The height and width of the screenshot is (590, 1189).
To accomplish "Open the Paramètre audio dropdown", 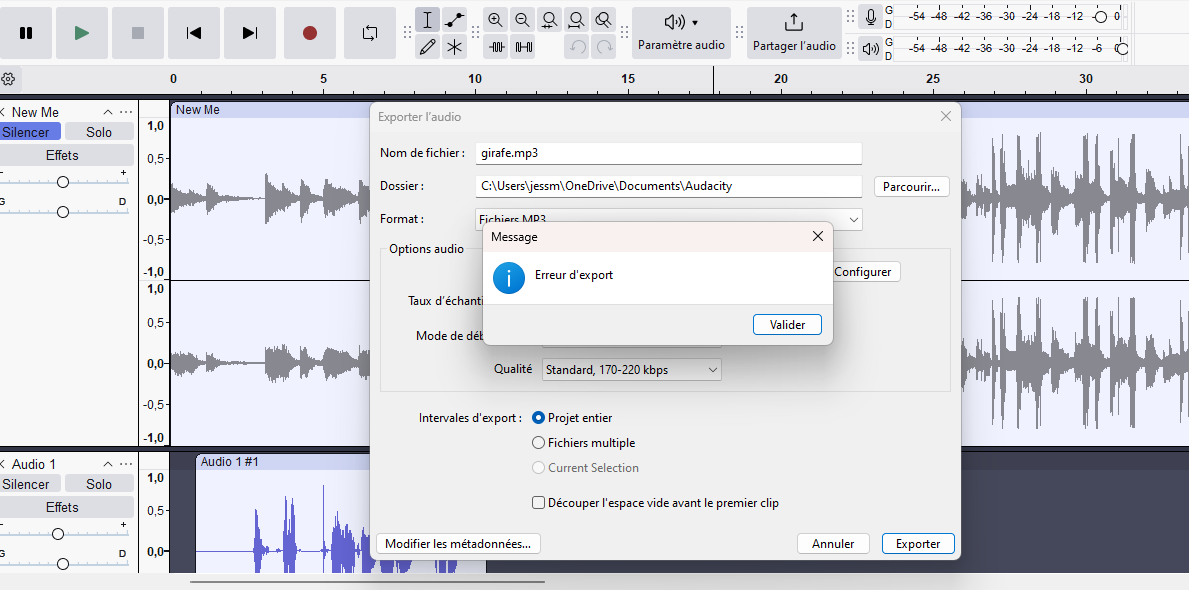I will [x=681, y=33].
